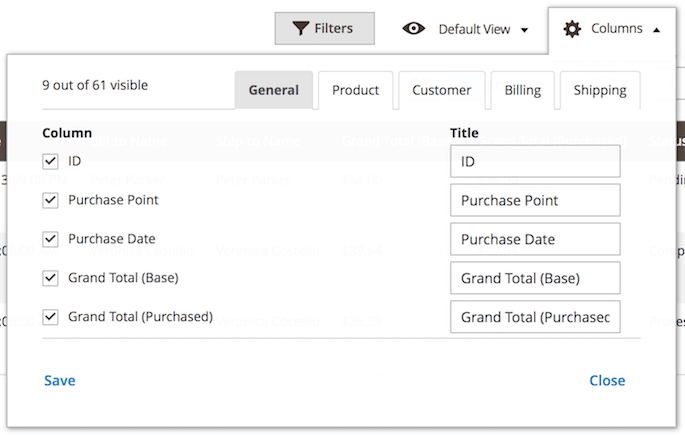This screenshot has height=435, width=685.
Task: Select the General tab
Action: [x=274, y=90]
